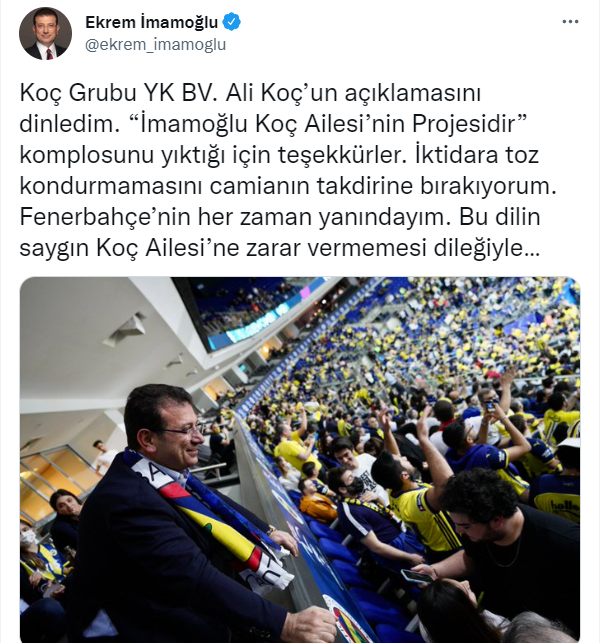This screenshot has width=600, height=643.
Task: Click the text 'komplosunu yıktığı için teşekkürler.'
Action: click(x=212, y=155)
